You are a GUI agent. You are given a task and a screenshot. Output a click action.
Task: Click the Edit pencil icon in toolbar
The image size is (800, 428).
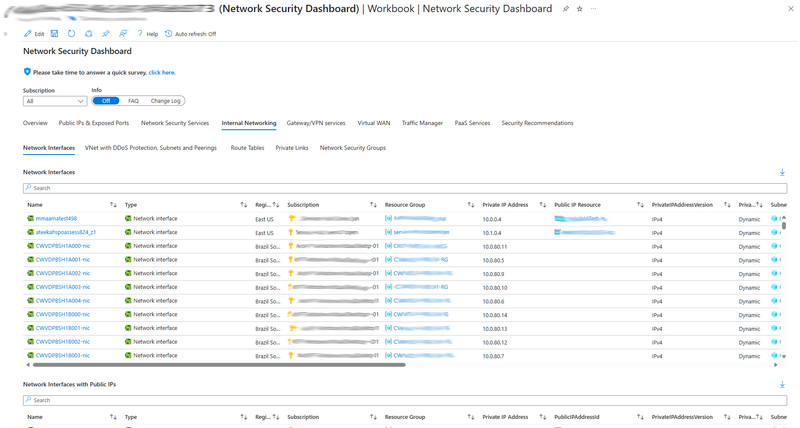click(x=28, y=34)
